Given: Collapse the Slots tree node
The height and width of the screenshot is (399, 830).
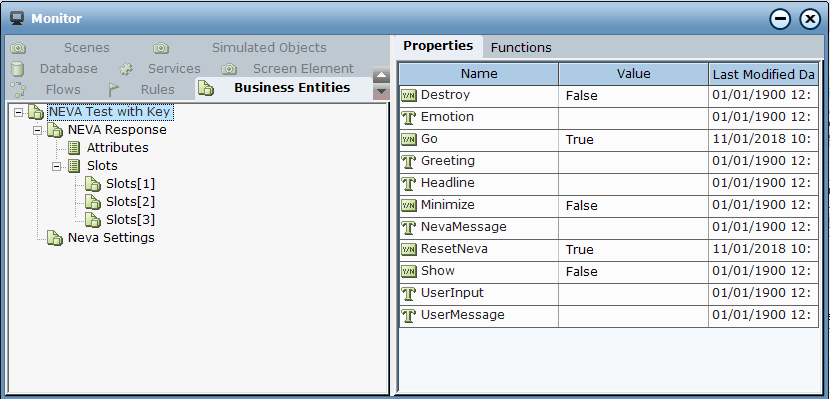Looking at the screenshot, I should pyautogui.click(x=57, y=166).
